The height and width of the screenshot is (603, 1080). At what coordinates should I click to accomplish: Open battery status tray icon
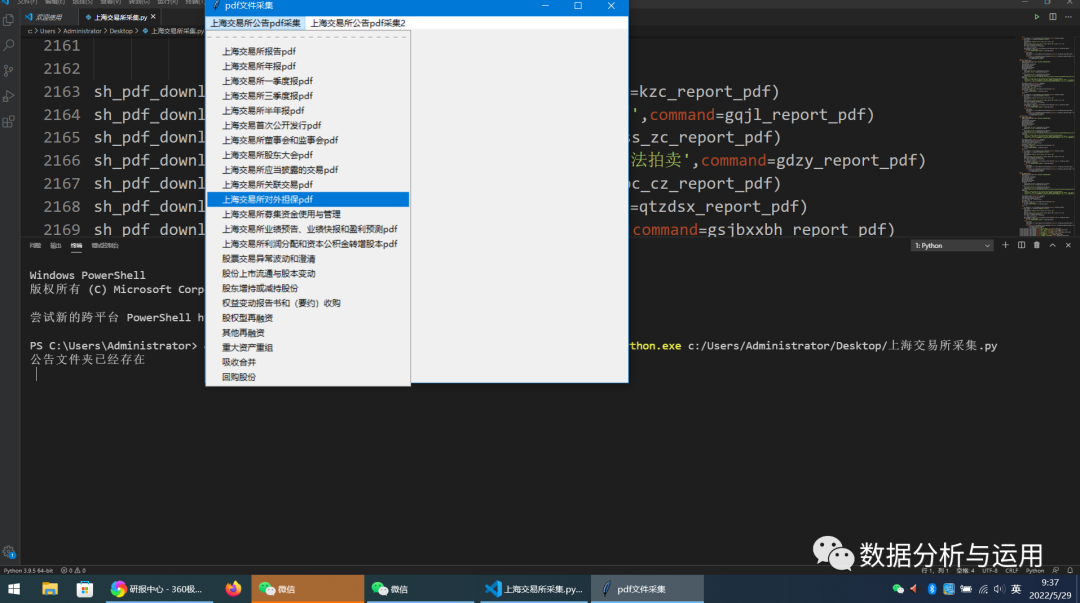point(966,589)
